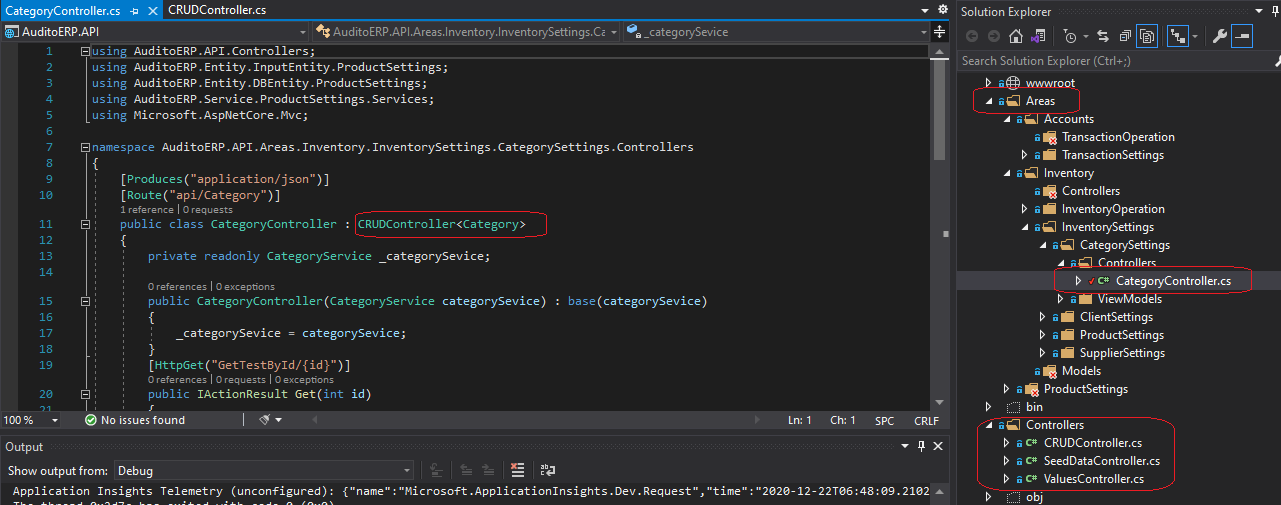Image resolution: width=1281 pixels, height=505 pixels.
Task: Select SeedDataController.cs in Solution Explorer
Action: [x=1101, y=461]
